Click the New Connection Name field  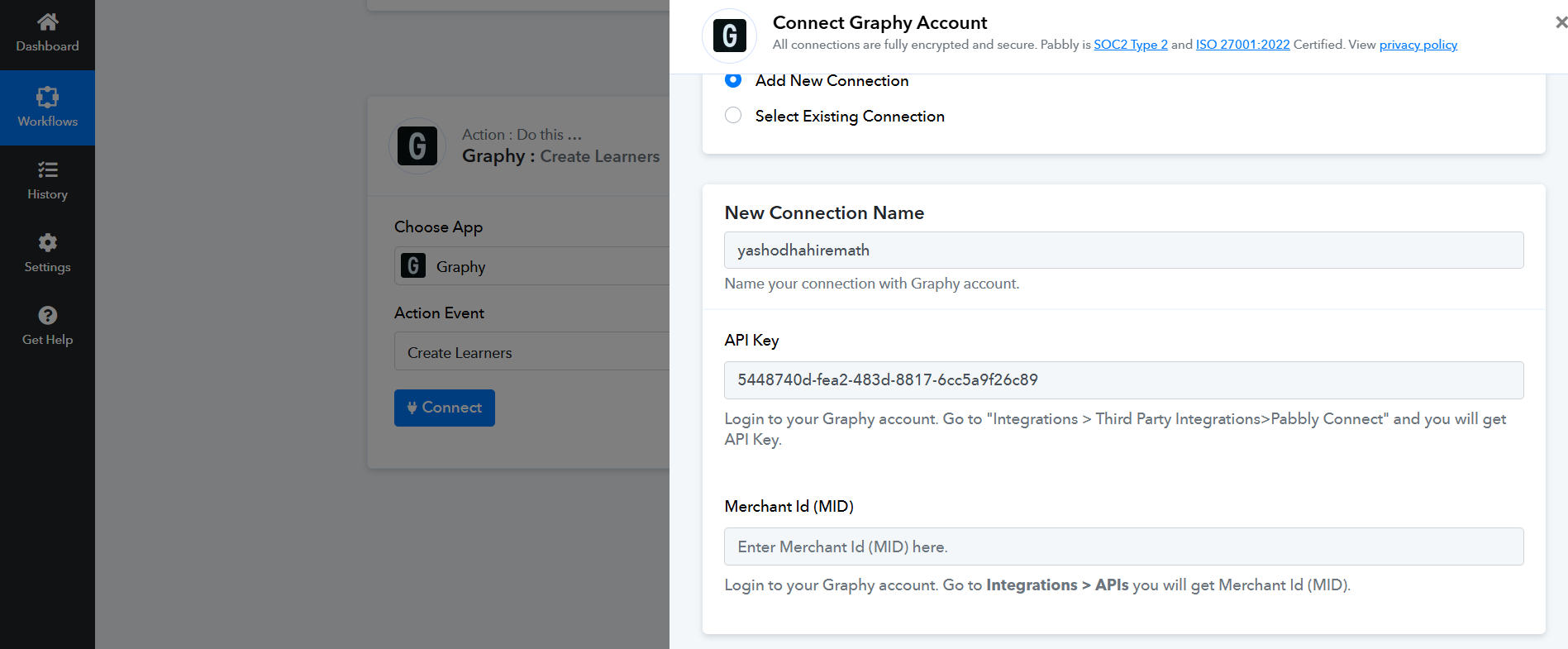(1123, 251)
